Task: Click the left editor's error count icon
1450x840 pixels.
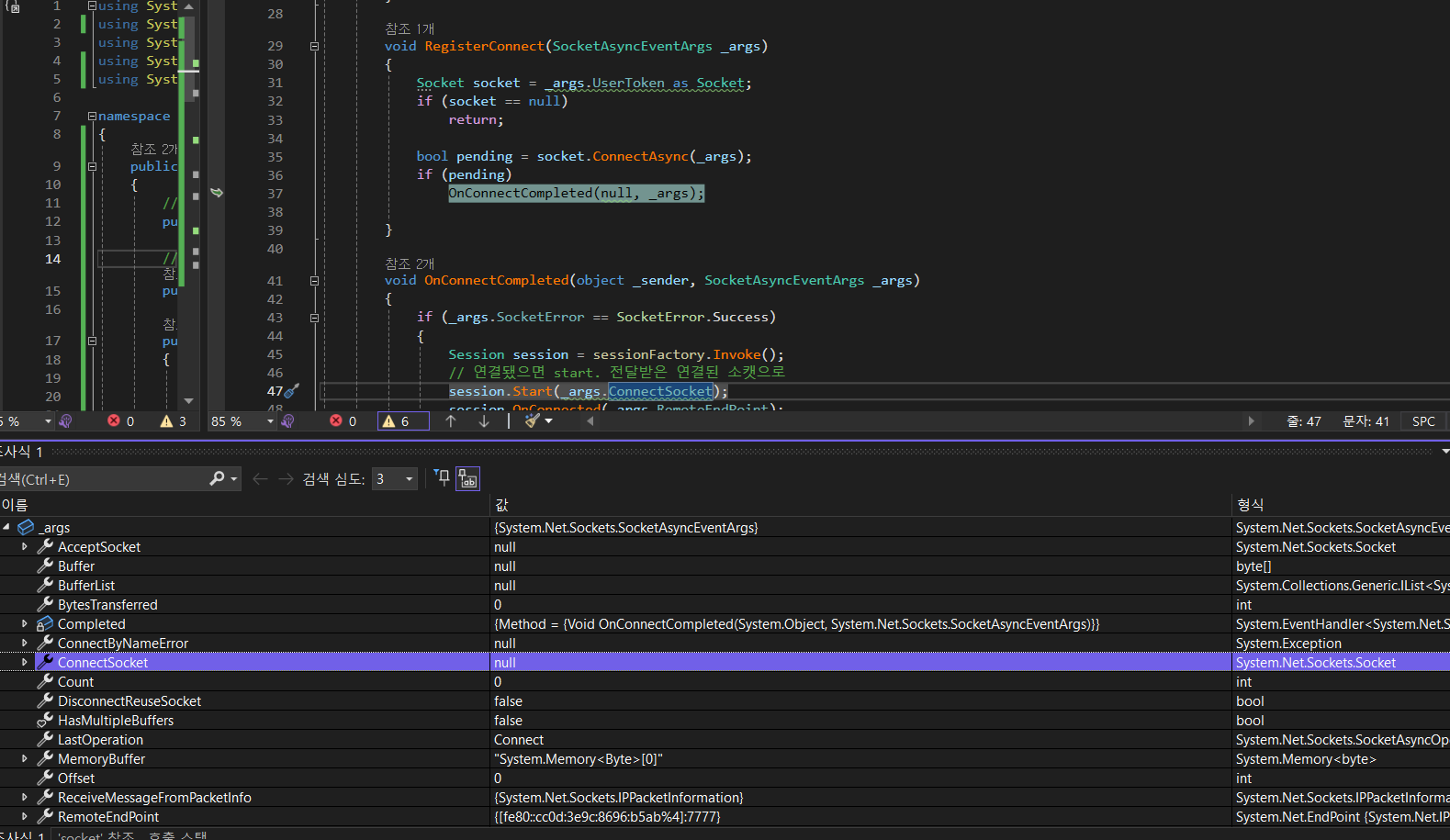Action: coord(114,420)
